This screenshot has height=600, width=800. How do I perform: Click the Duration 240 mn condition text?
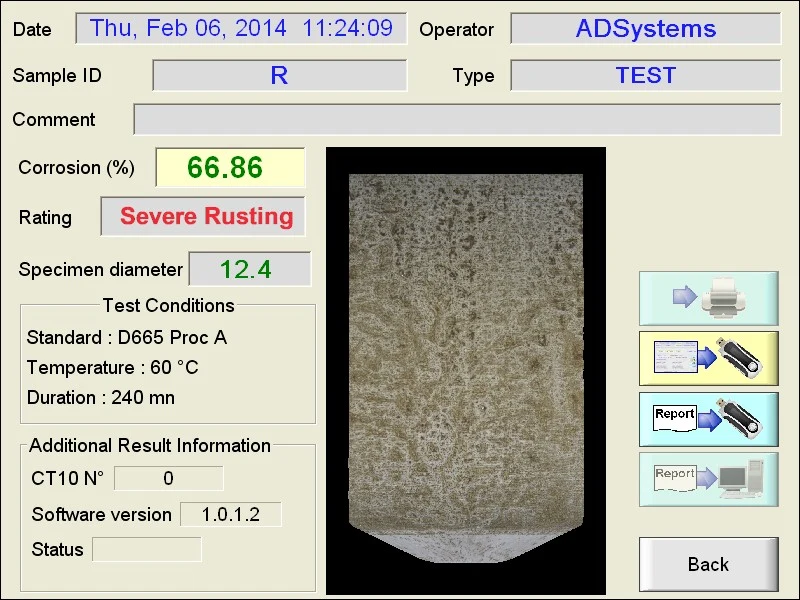click(x=101, y=397)
